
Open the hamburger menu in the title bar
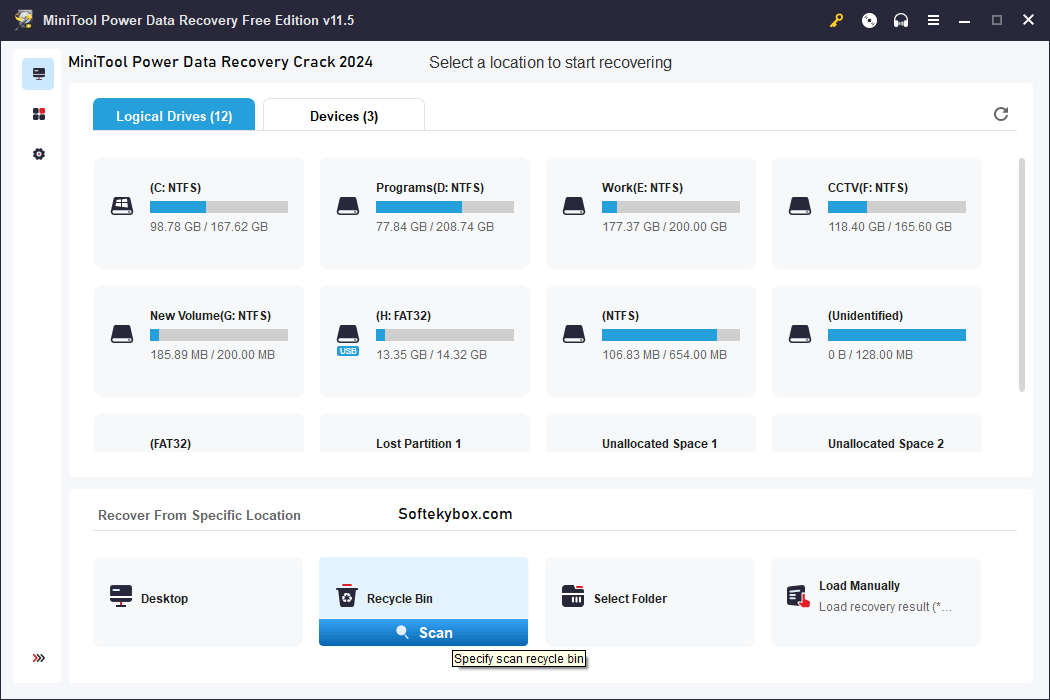[x=933, y=19]
